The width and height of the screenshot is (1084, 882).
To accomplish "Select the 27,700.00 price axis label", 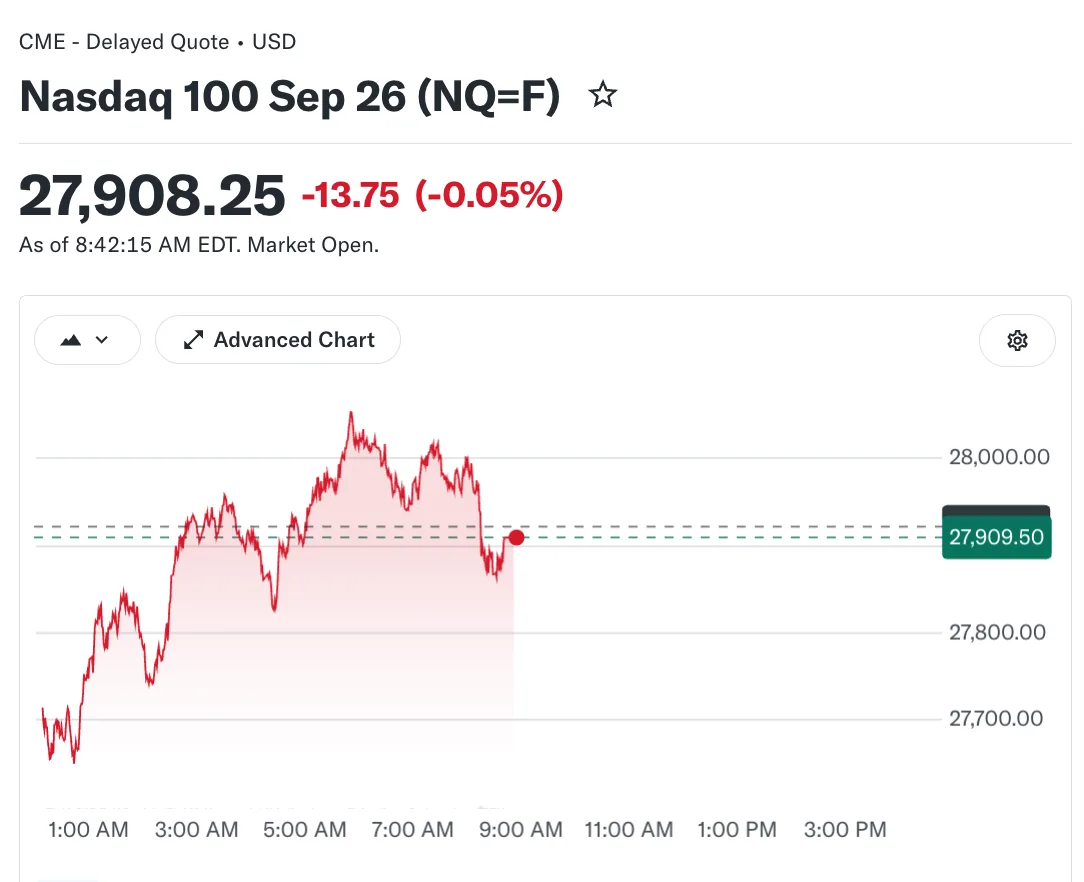I will click(996, 718).
